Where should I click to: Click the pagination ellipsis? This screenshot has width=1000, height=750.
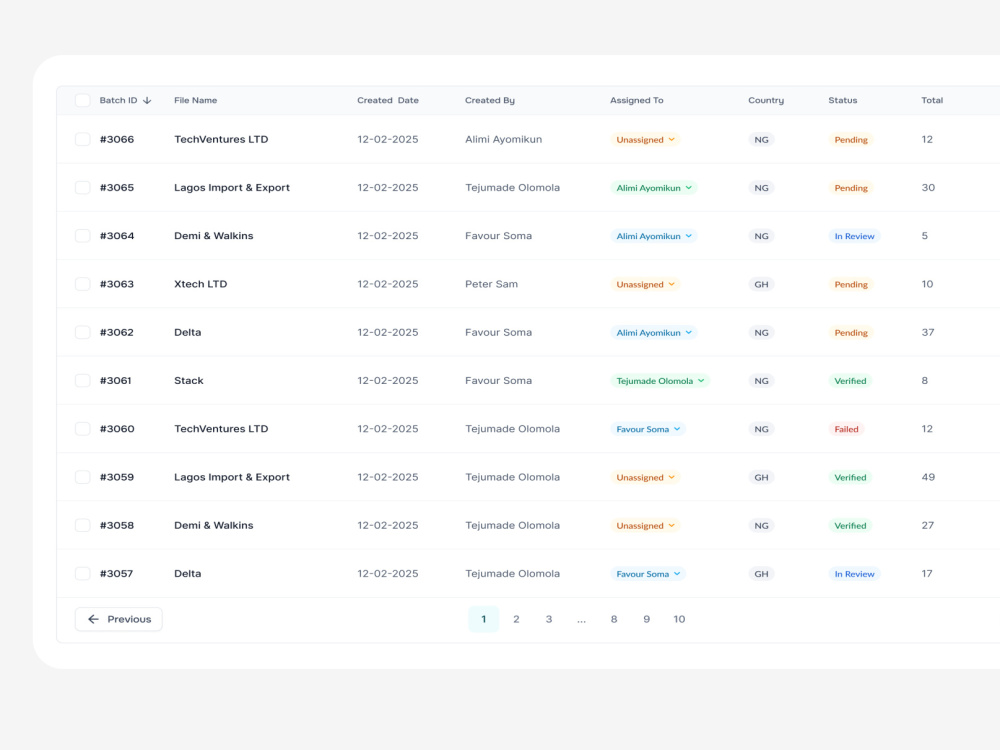(581, 619)
